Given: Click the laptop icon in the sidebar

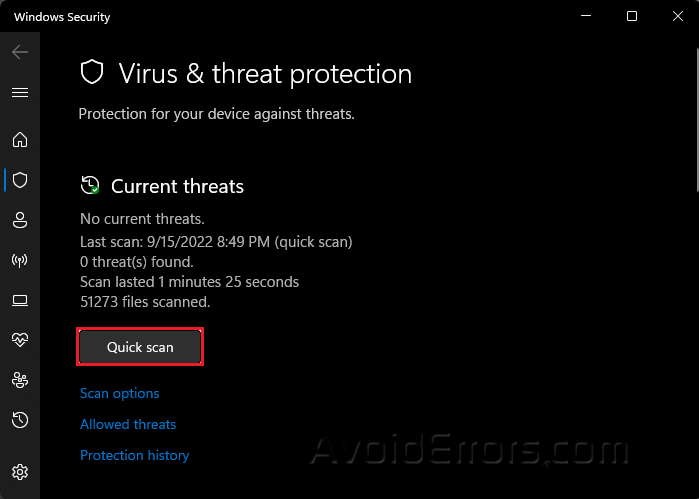Looking at the screenshot, I should point(20,300).
